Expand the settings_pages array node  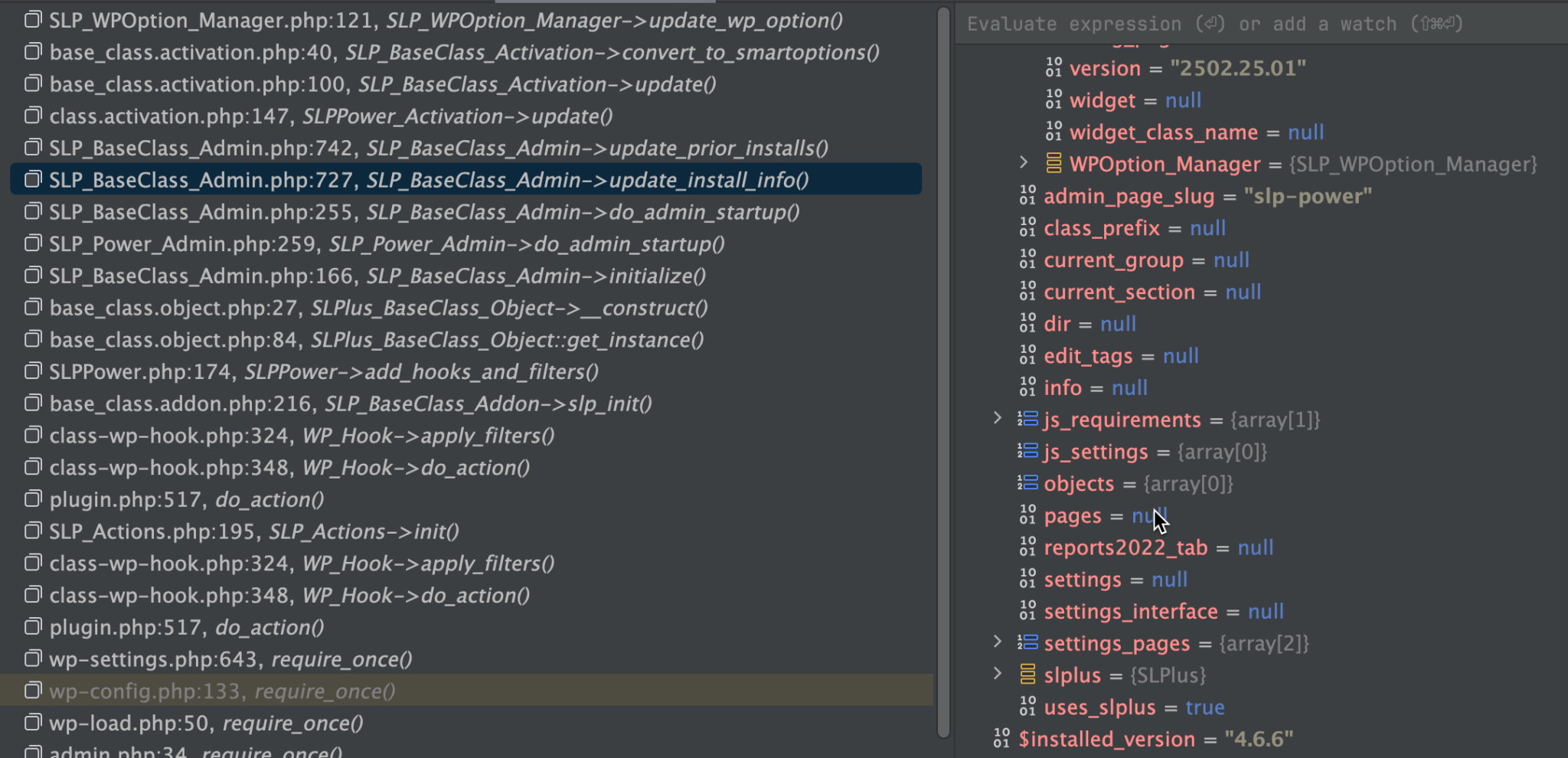coord(998,642)
